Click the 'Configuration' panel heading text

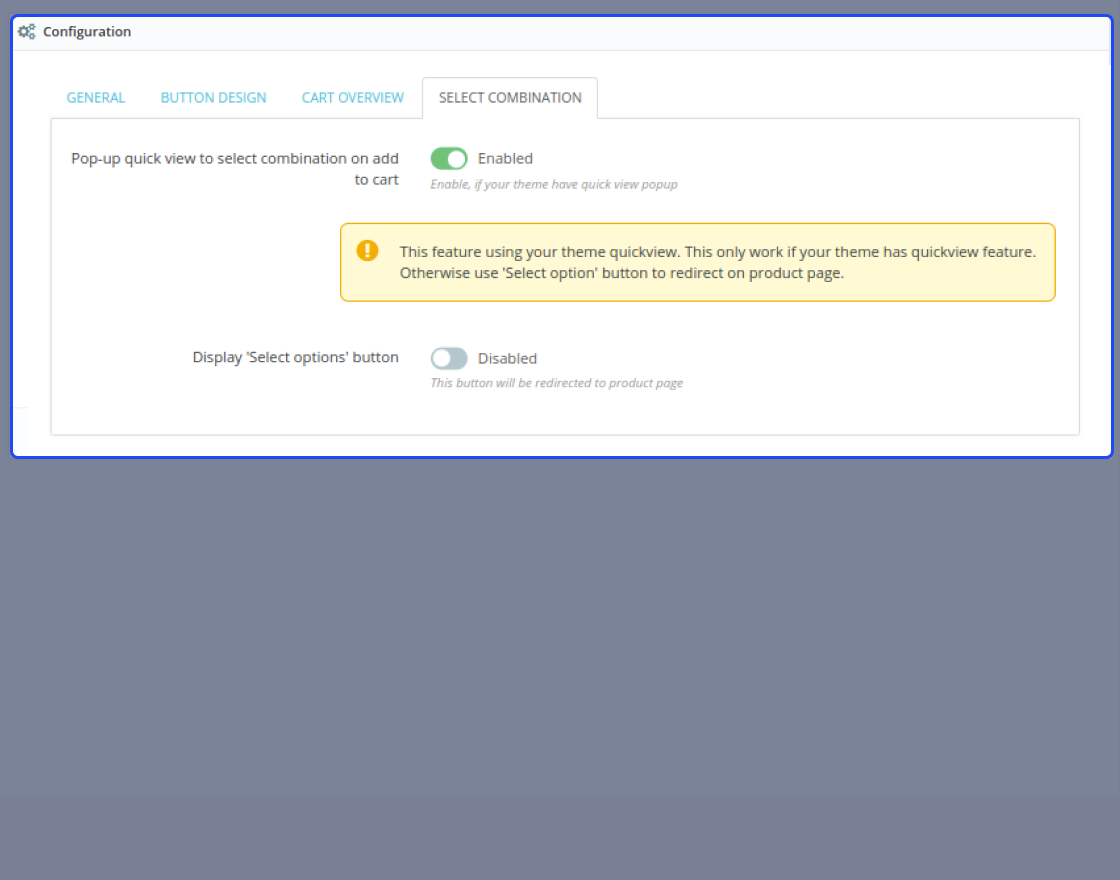87,31
